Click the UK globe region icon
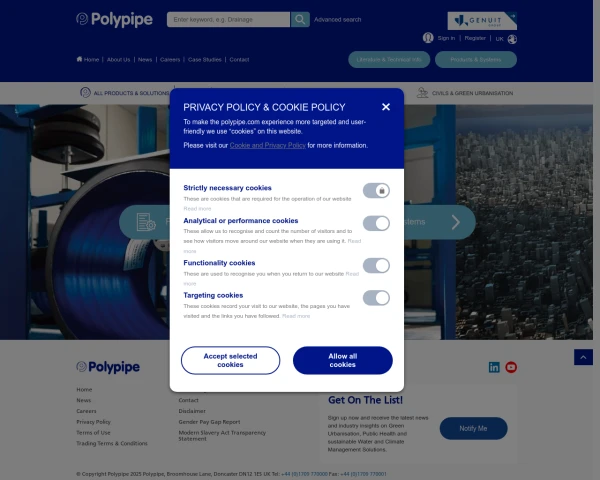The height and width of the screenshot is (480, 600). click(x=512, y=39)
